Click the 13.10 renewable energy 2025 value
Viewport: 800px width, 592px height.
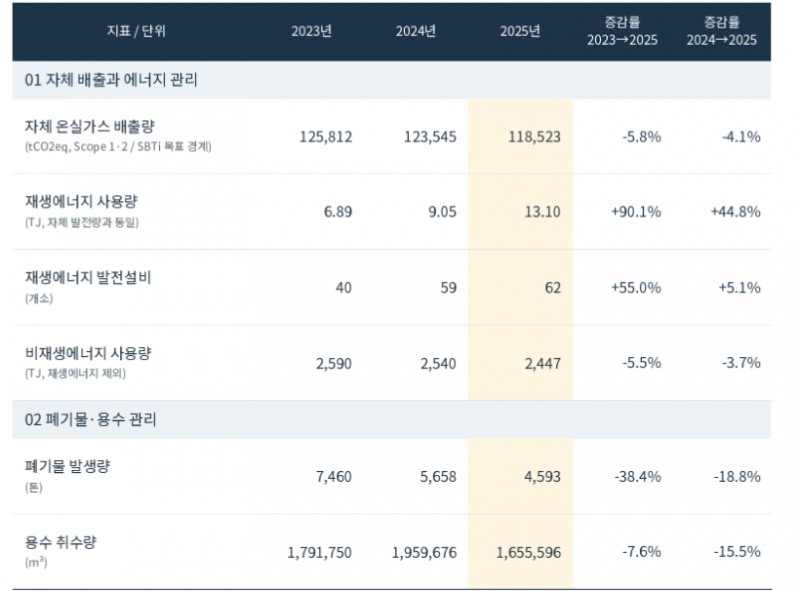coord(542,212)
